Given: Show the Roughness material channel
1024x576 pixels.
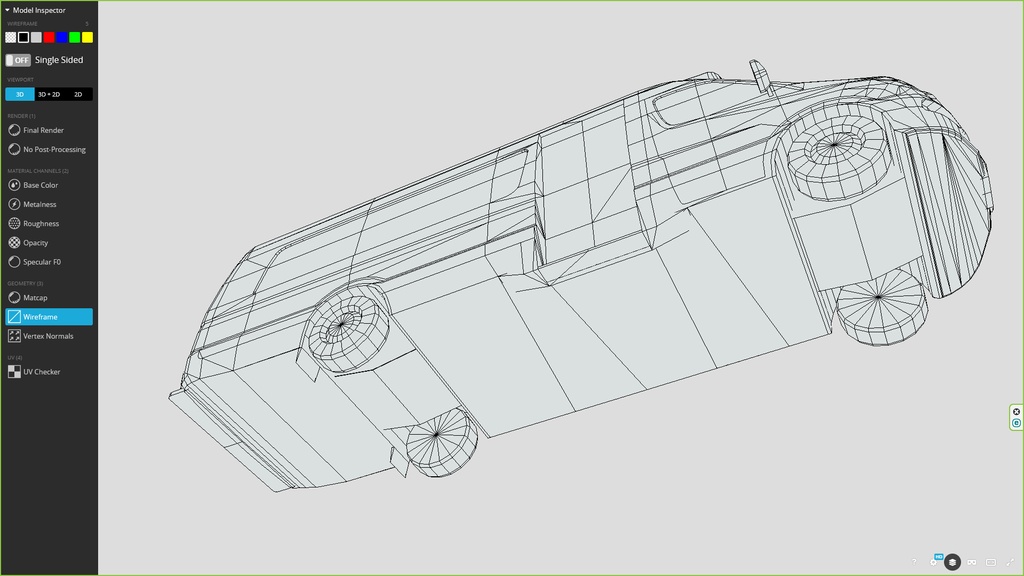Looking at the screenshot, I should click(41, 223).
